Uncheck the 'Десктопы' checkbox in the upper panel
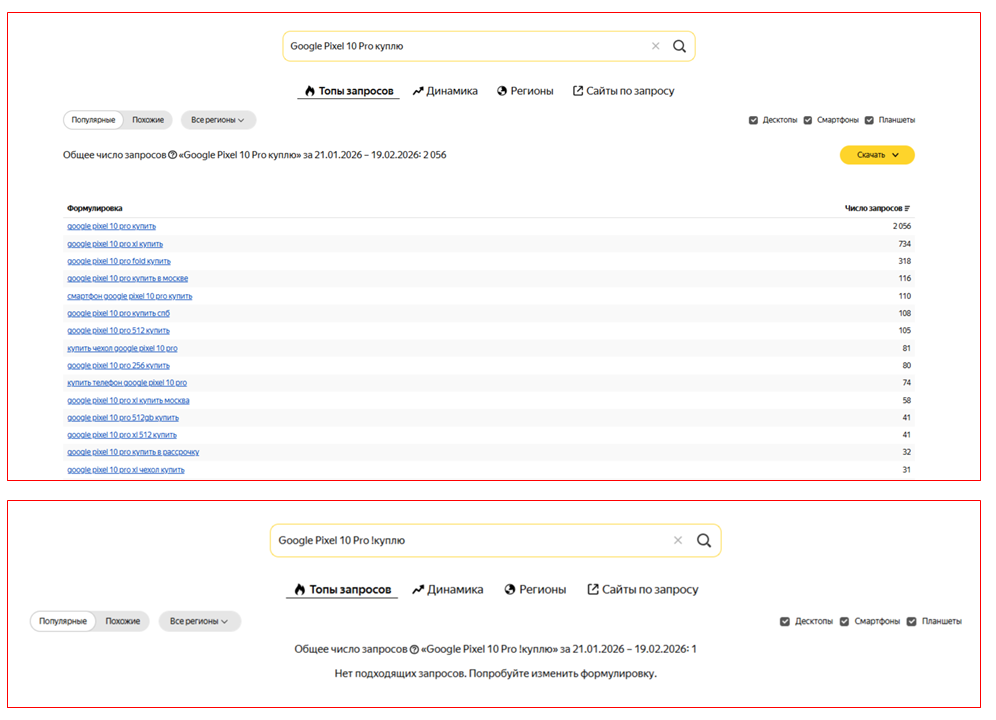 pos(753,120)
